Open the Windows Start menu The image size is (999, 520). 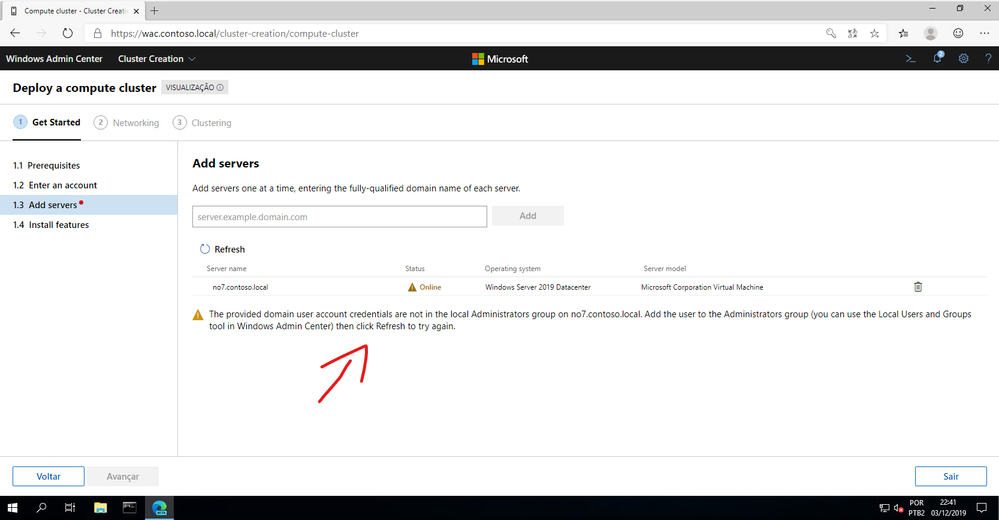(12, 508)
